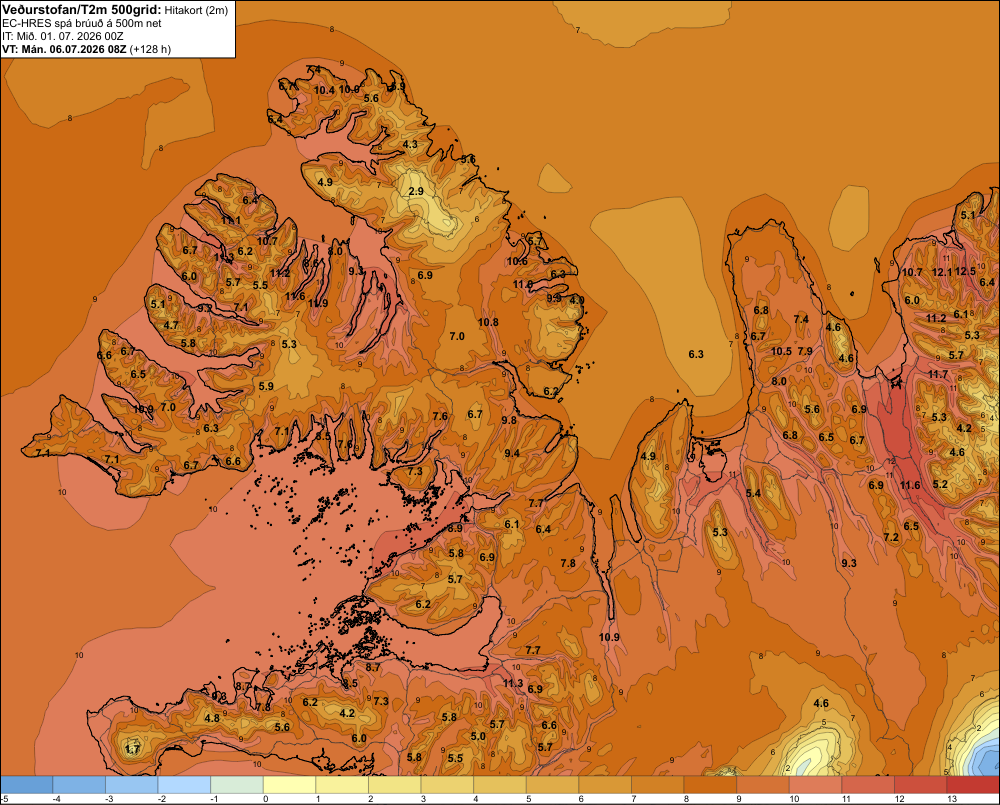Click the 12.5 temperature reading
The height and width of the screenshot is (805, 1000).
click(965, 271)
